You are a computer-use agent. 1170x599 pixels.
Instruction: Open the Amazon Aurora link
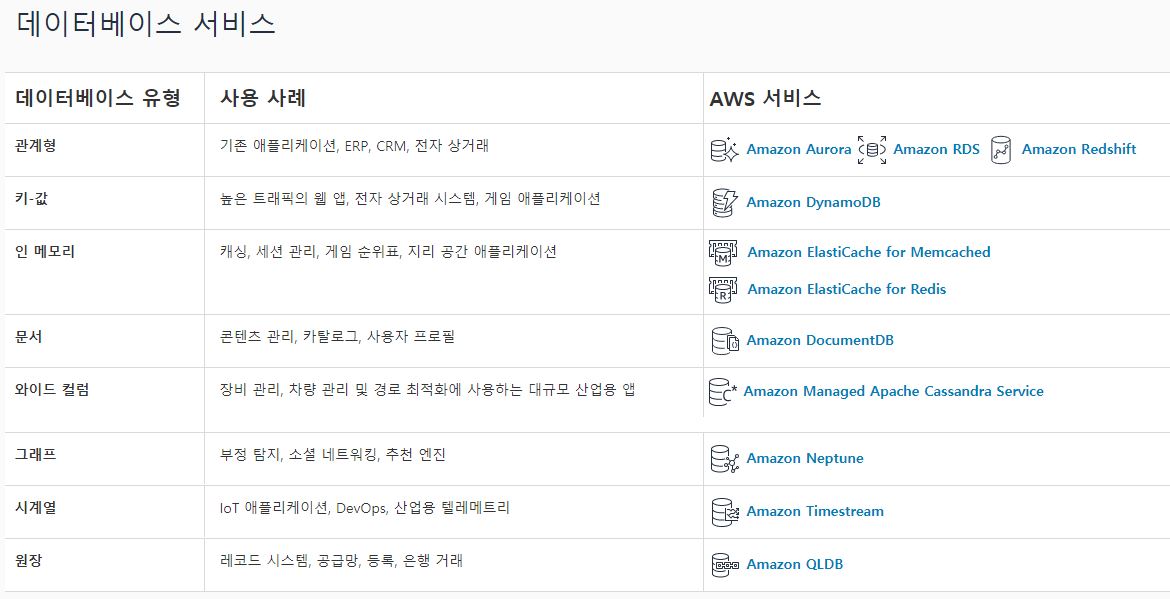point(798,149)
